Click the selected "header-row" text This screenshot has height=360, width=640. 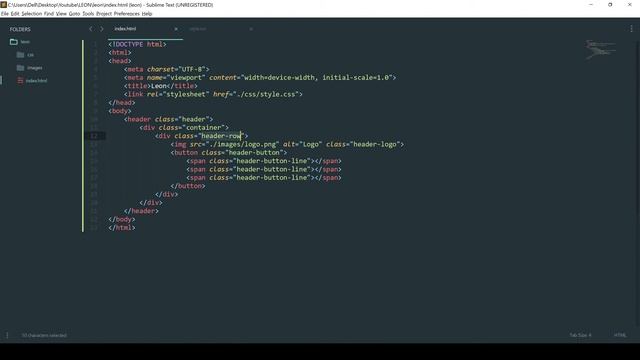[x=221, y=136]
